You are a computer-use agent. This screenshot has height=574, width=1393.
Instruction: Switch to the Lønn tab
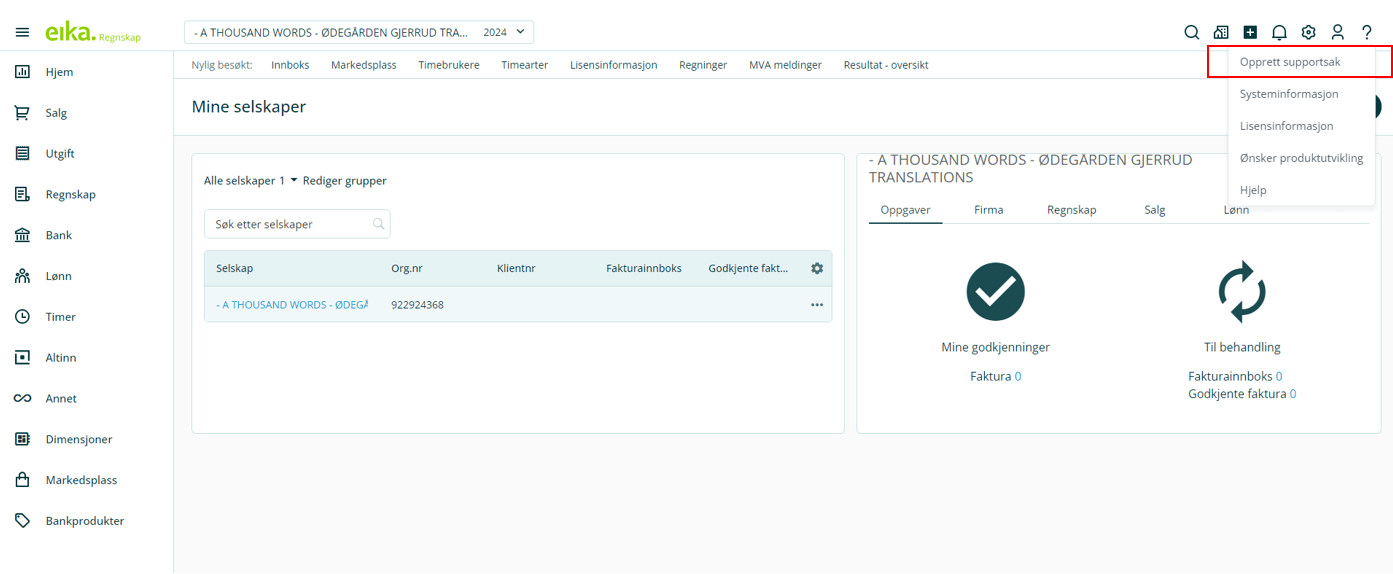coord(1236,210)
